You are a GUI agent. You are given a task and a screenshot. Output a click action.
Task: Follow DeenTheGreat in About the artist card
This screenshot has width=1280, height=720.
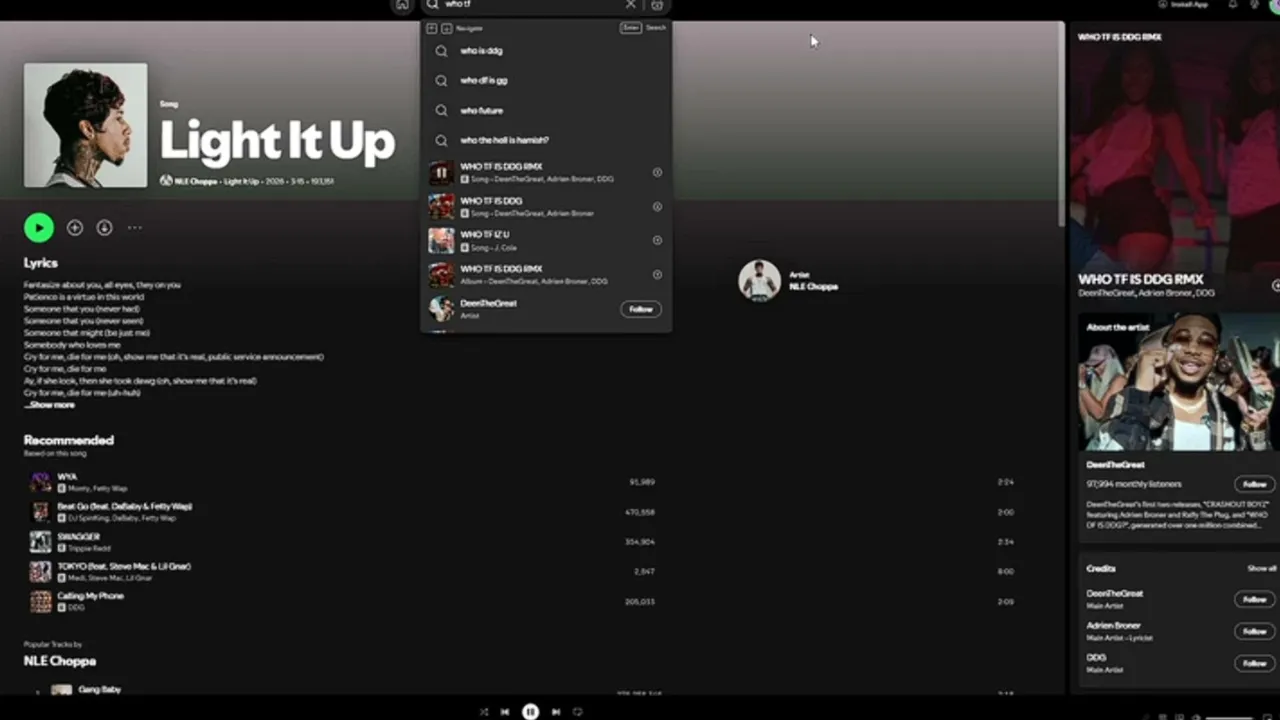click(1254, 484)
